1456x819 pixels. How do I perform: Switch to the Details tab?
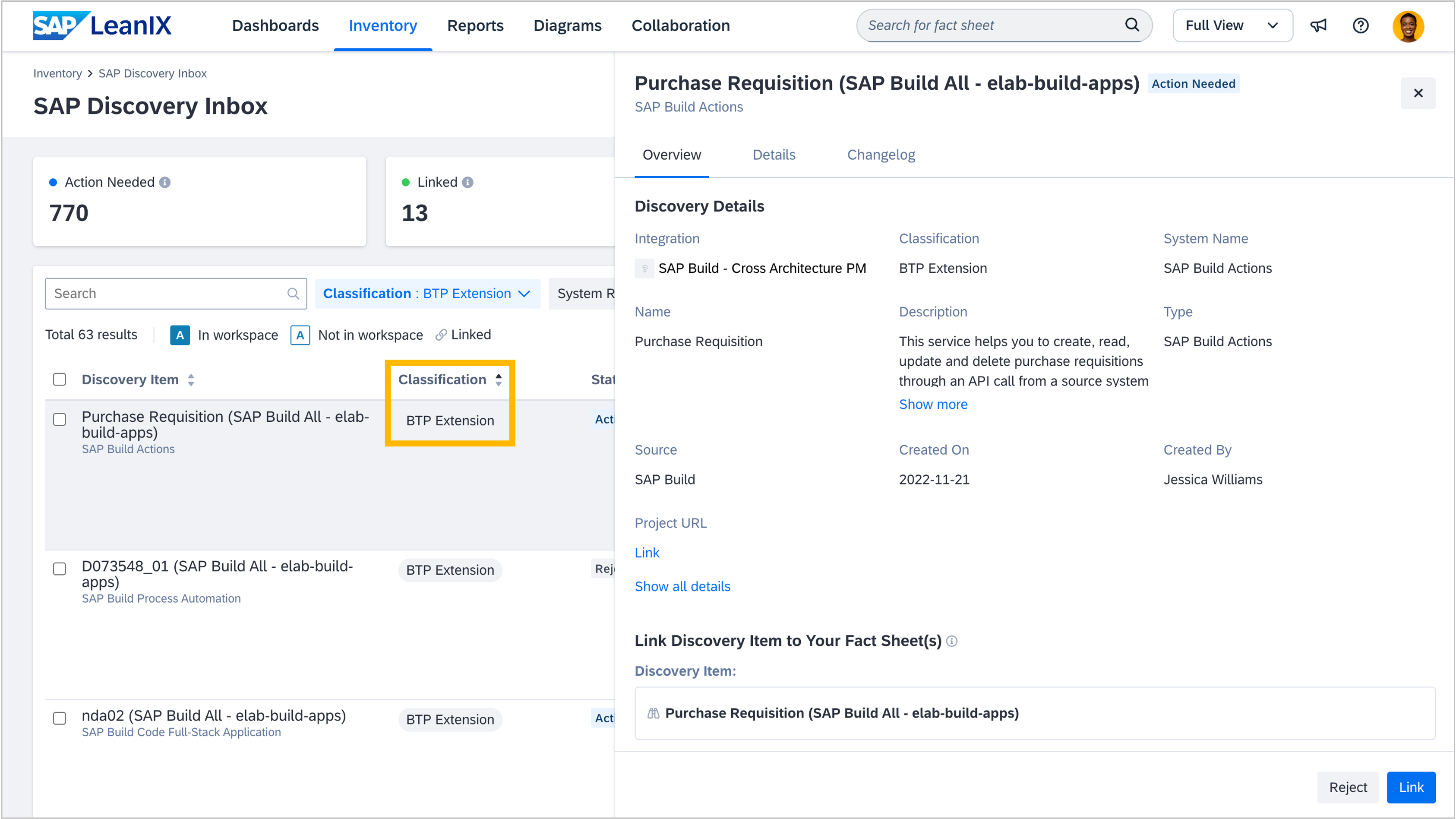(x=774, y=155)
